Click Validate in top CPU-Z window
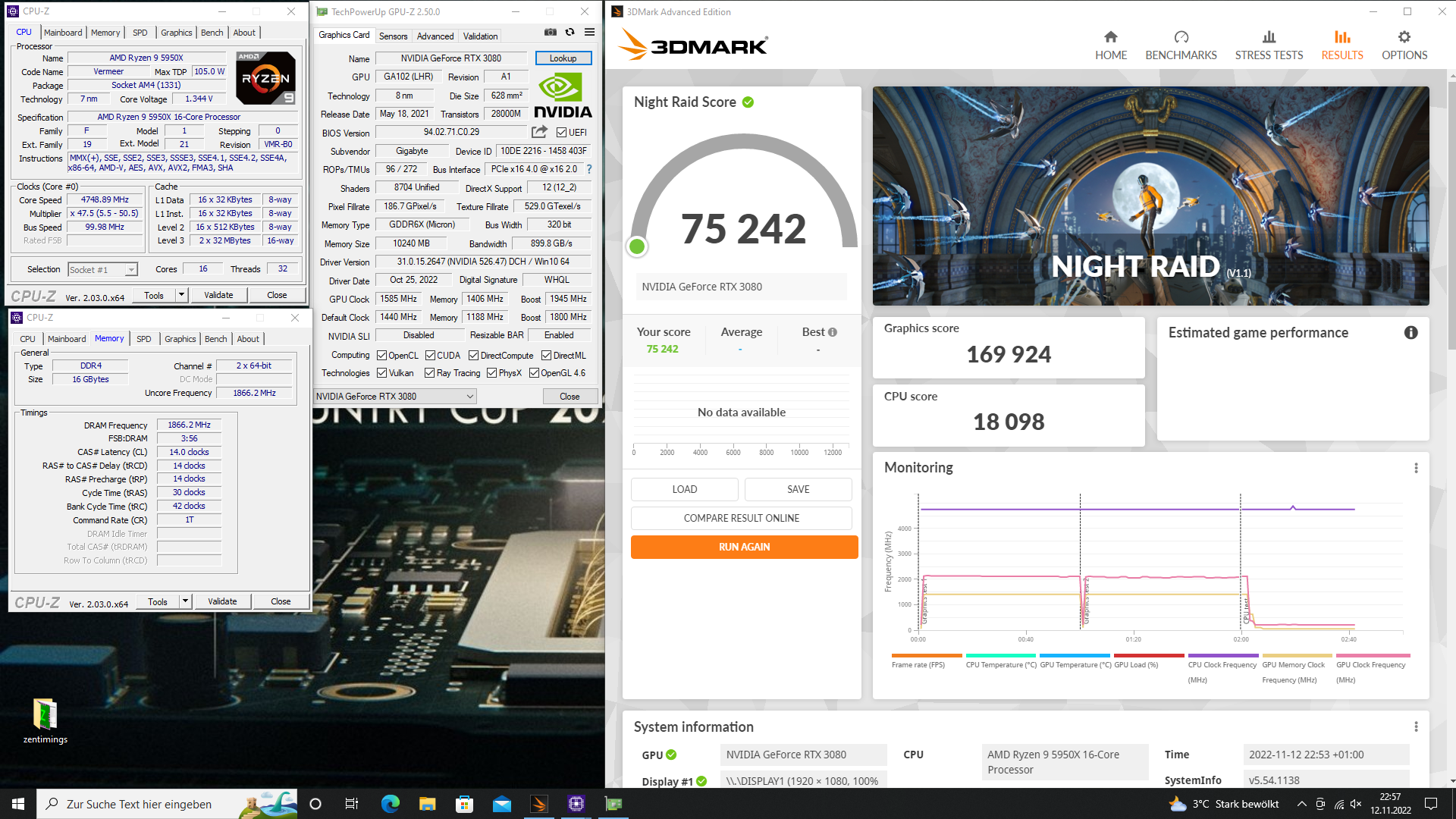1456x819 pixels. (x=218, y=296)
